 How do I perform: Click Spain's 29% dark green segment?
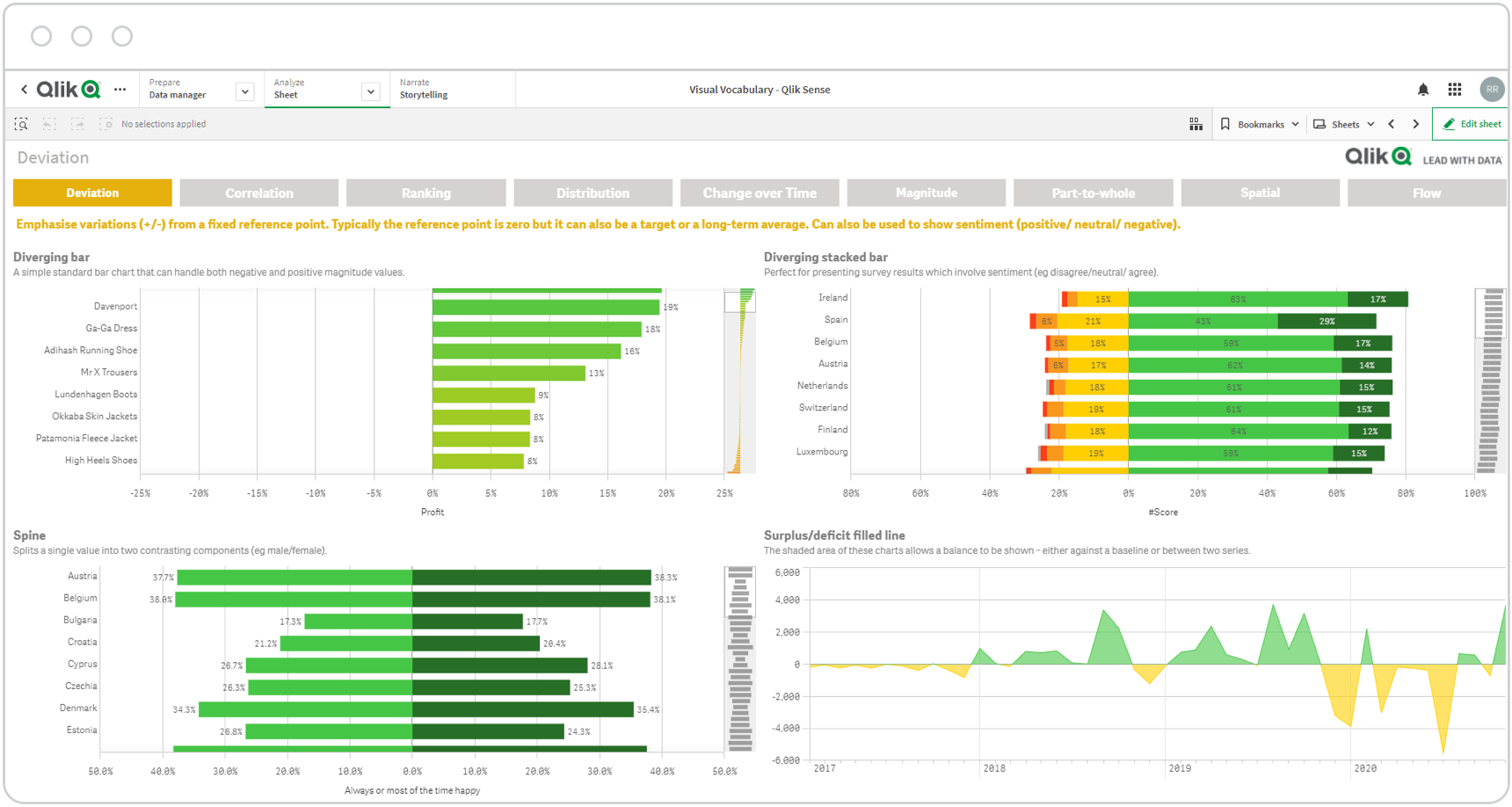1327,321
